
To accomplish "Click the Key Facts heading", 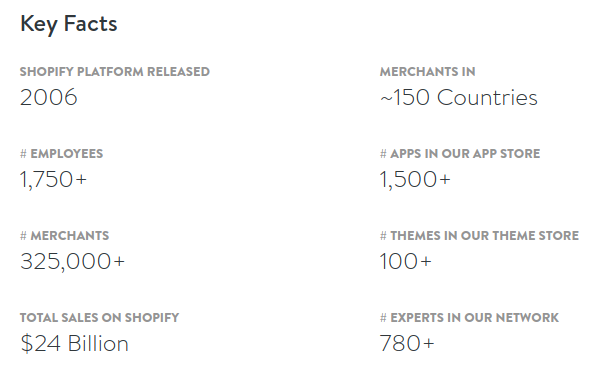I will pyautogui.click(x=69, y=24).
